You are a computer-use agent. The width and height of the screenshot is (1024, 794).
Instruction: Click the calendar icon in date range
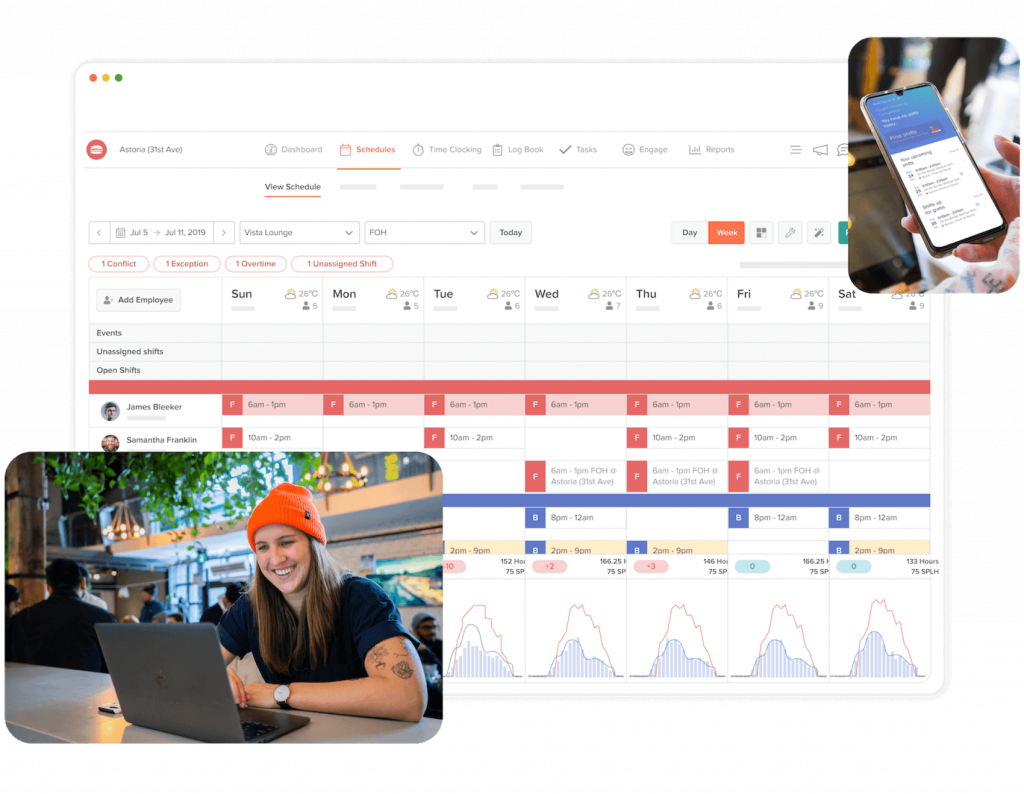tap(121, 233)
